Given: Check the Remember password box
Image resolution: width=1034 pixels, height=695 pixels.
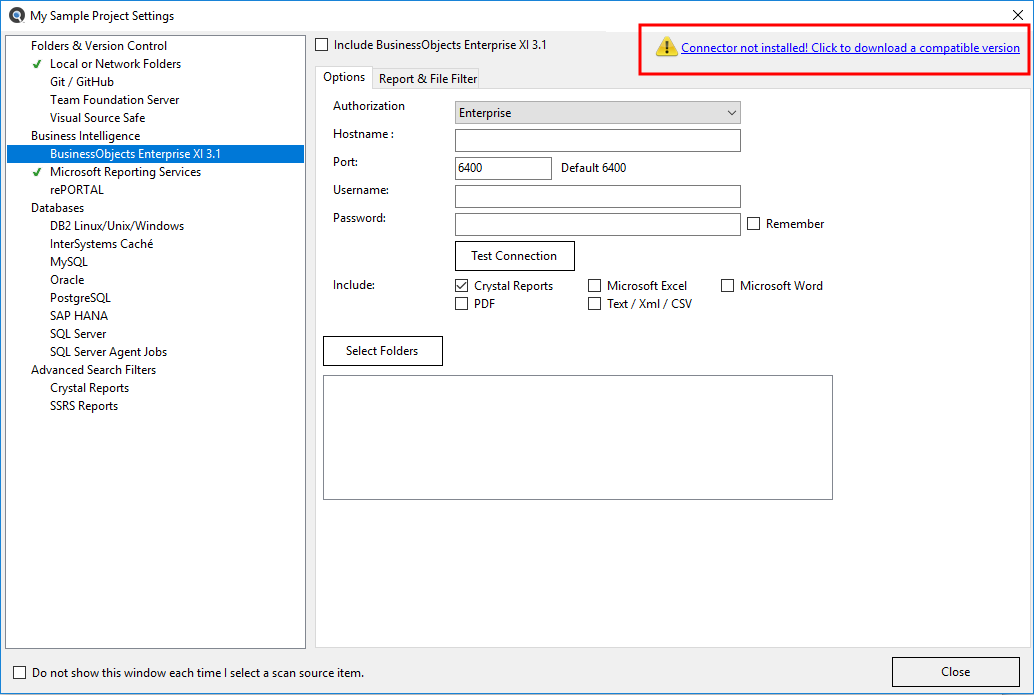Looking at the screenshot, I should point(753,224).
